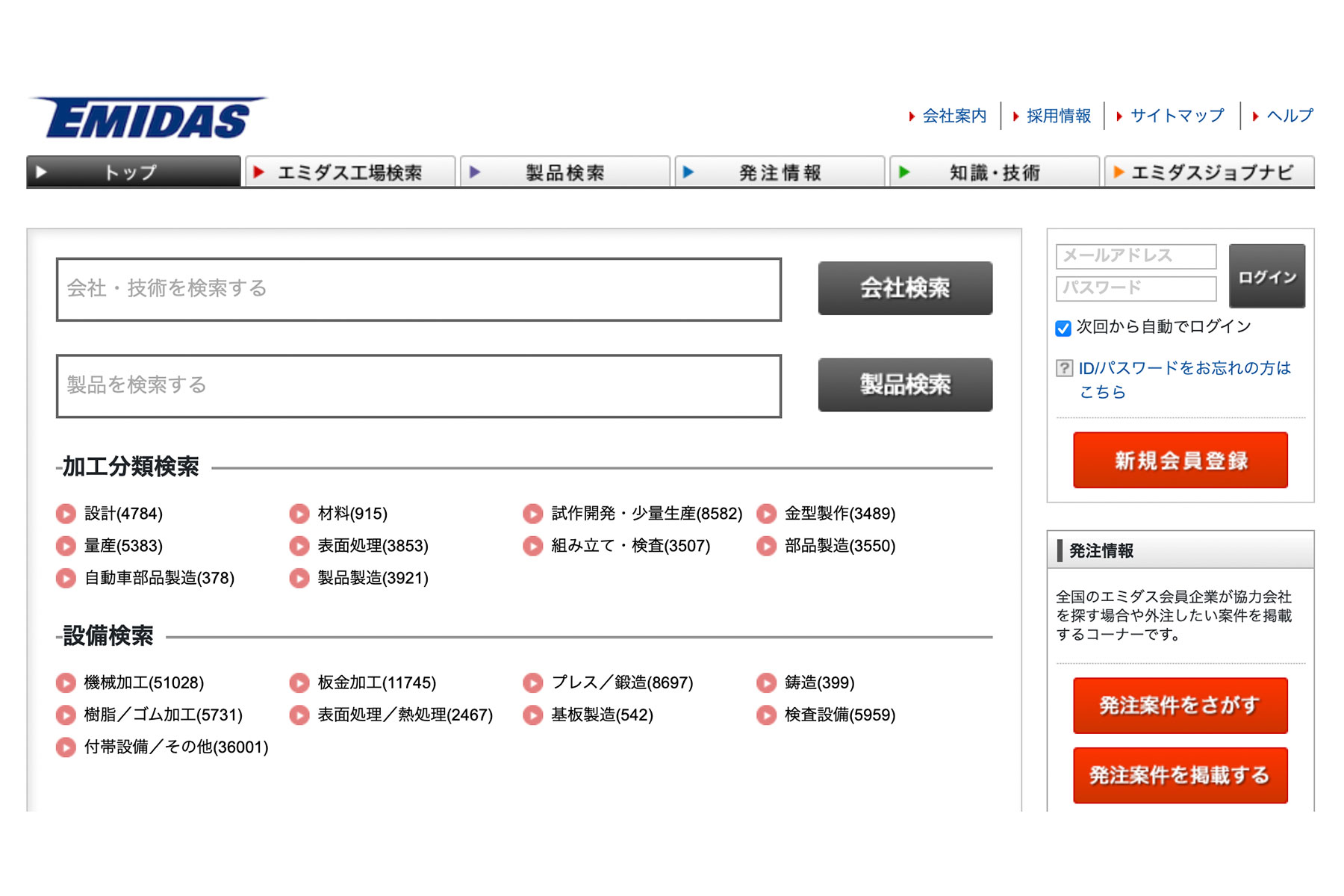1344x896 pixels.
Task: Click the red arrow icon beside 材料(915)
Action: (299, 514)
